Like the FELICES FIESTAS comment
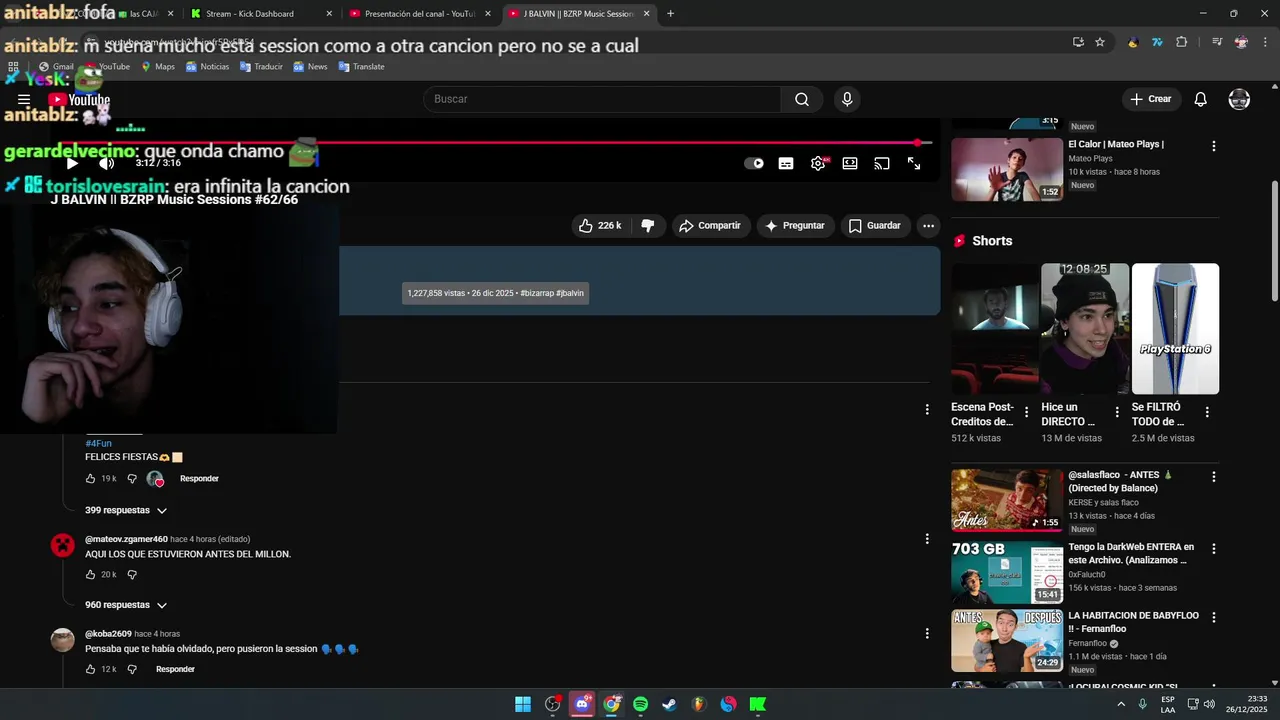Image resolution: width=1280 pixels, height=720 pixels. [90, 479]
